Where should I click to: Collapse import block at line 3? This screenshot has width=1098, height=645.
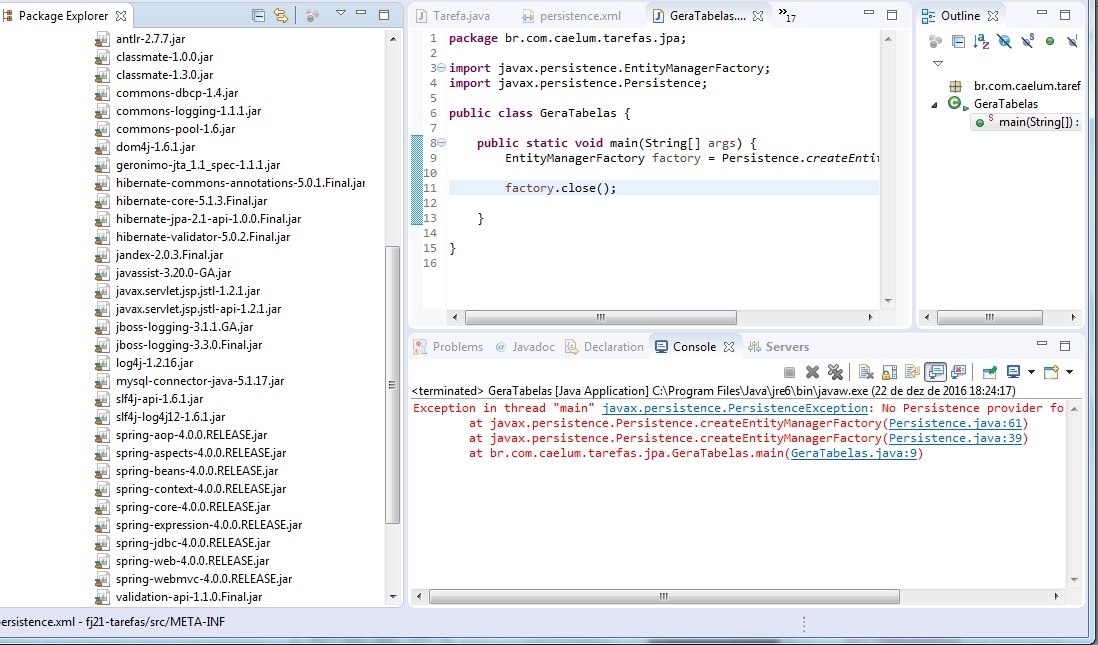(x=441, y=68)
